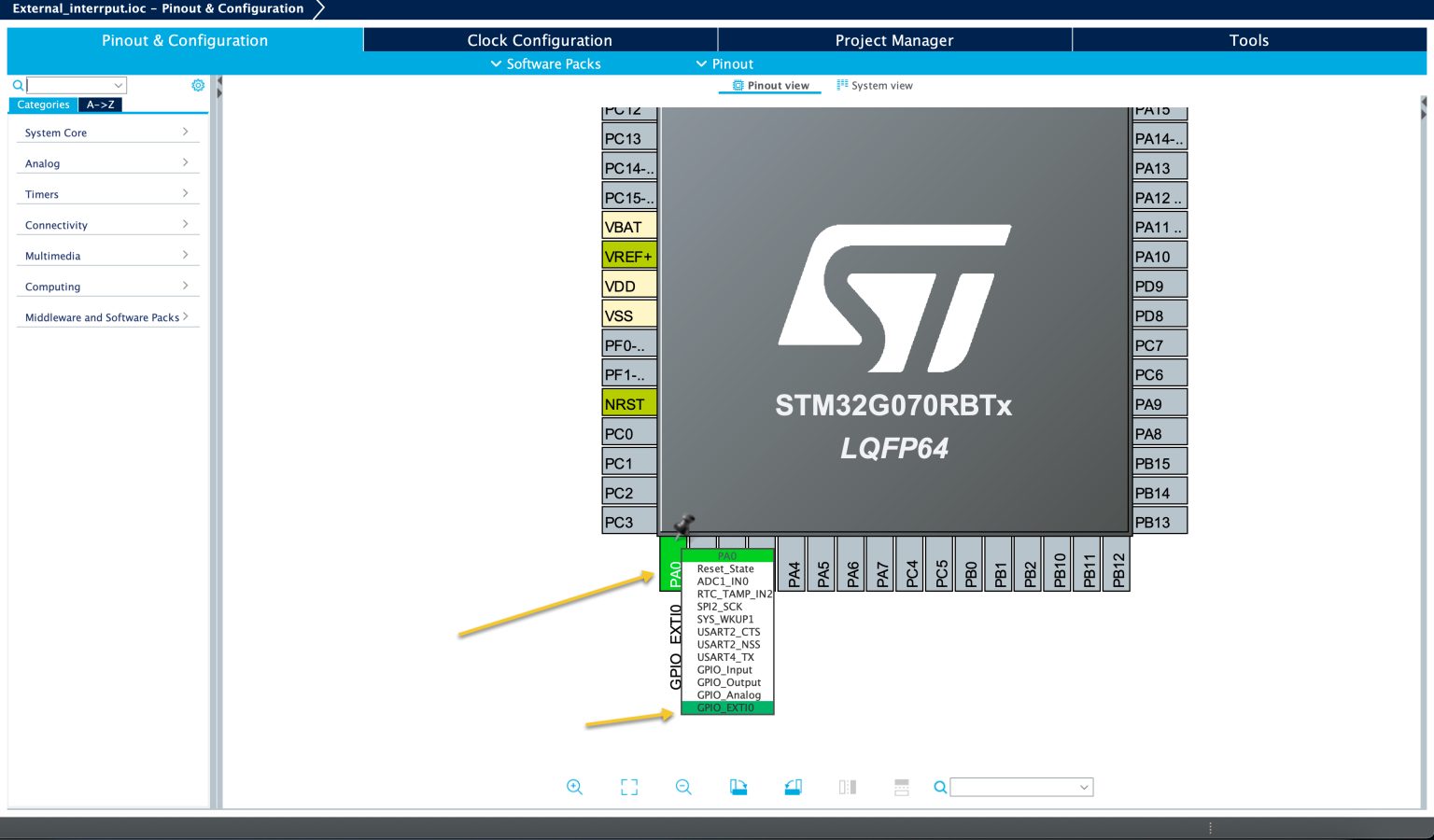Switch to the A->Z listing mode
The width and height of the screenshot is (1434, 840).
pyautogui.click(x=100, y=105)
